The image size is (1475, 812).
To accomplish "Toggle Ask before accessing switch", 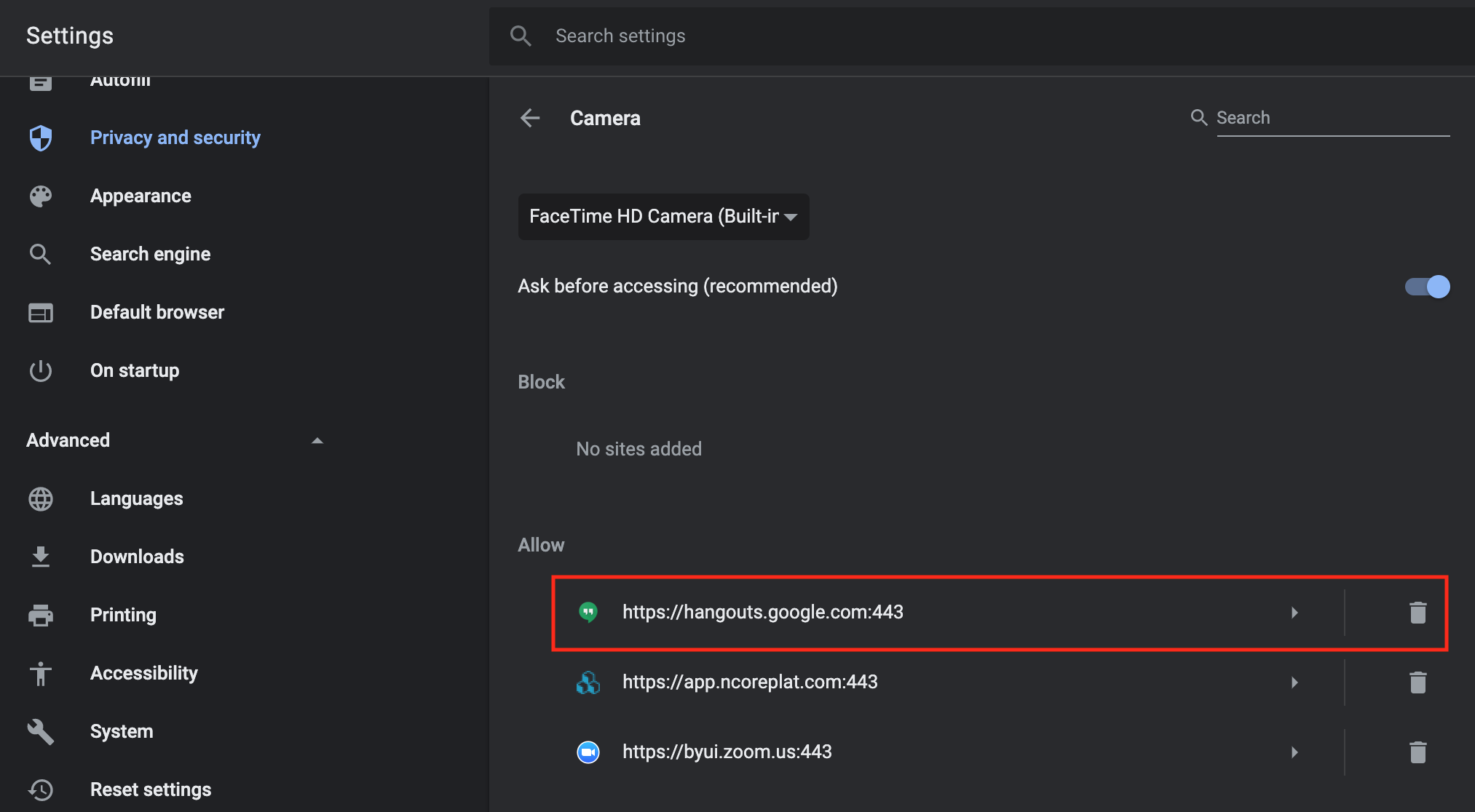I will coord(1427,287).
